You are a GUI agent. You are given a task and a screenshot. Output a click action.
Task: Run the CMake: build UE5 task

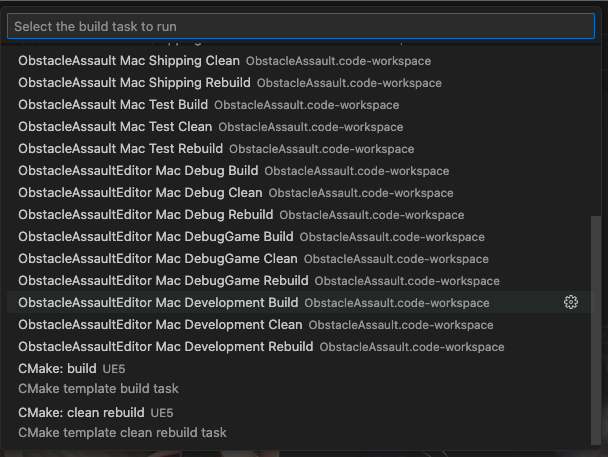pyautogui.click(x=301, y=378)
